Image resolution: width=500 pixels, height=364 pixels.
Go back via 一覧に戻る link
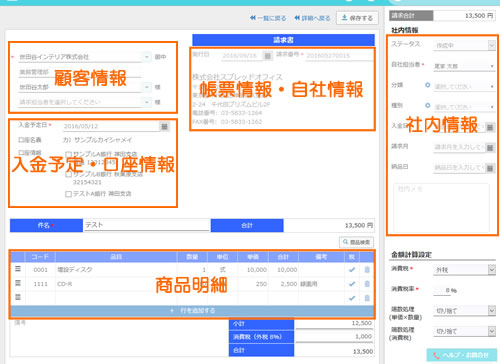coord(268,18)
